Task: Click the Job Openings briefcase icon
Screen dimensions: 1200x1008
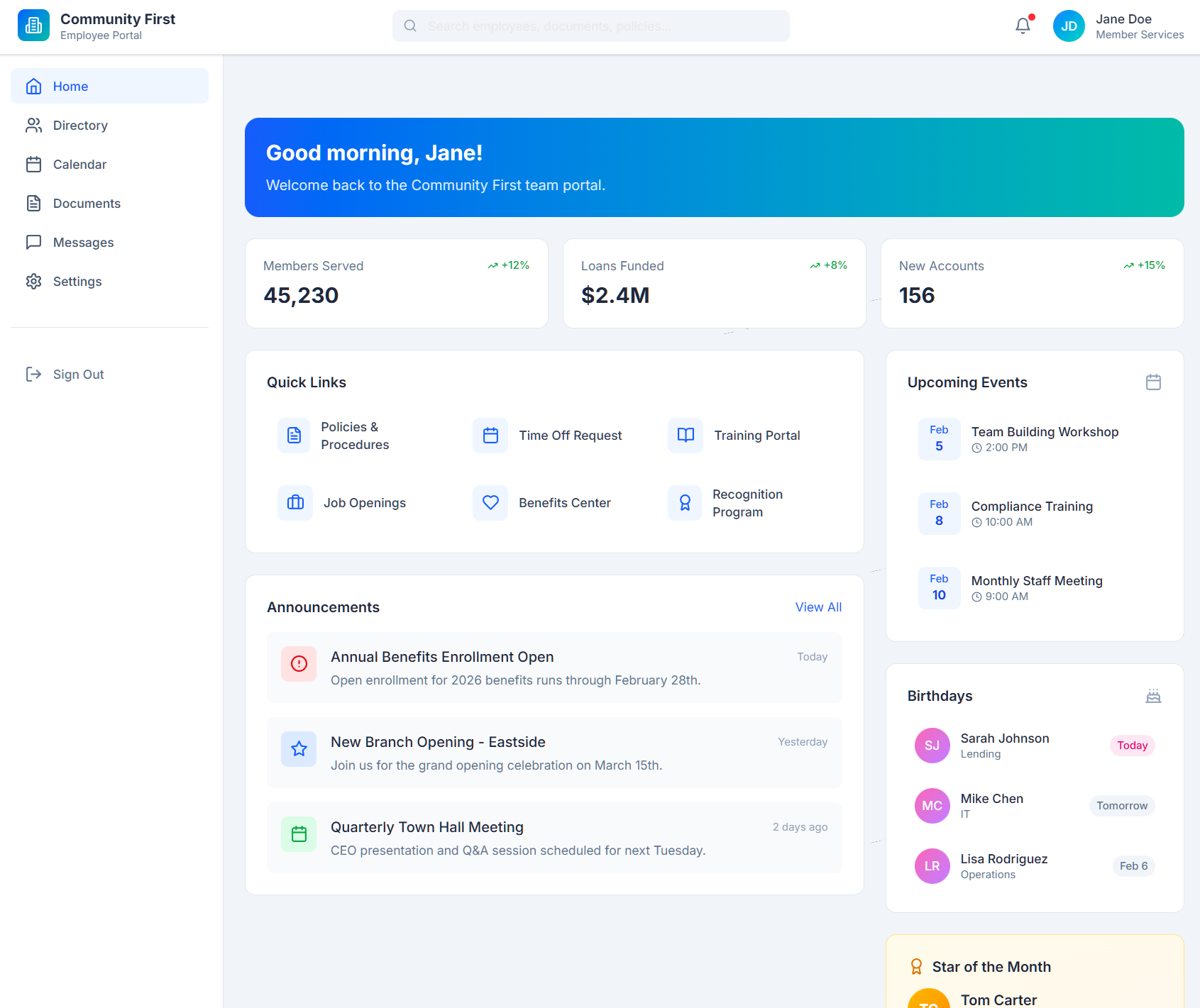Action: pyautogui.click(x=294, y=502)
